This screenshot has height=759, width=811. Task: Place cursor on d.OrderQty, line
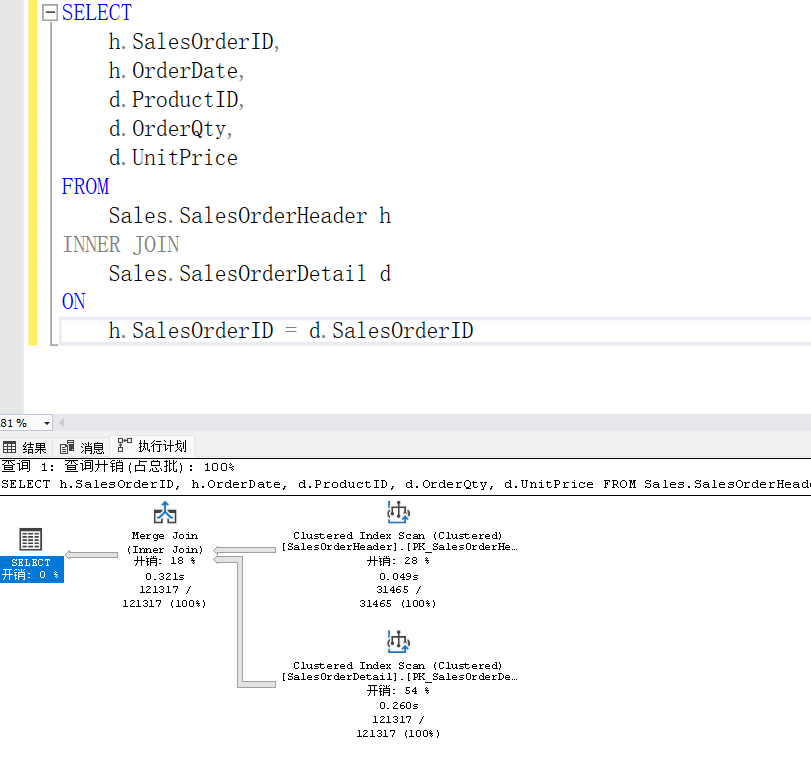click(171, 129)
